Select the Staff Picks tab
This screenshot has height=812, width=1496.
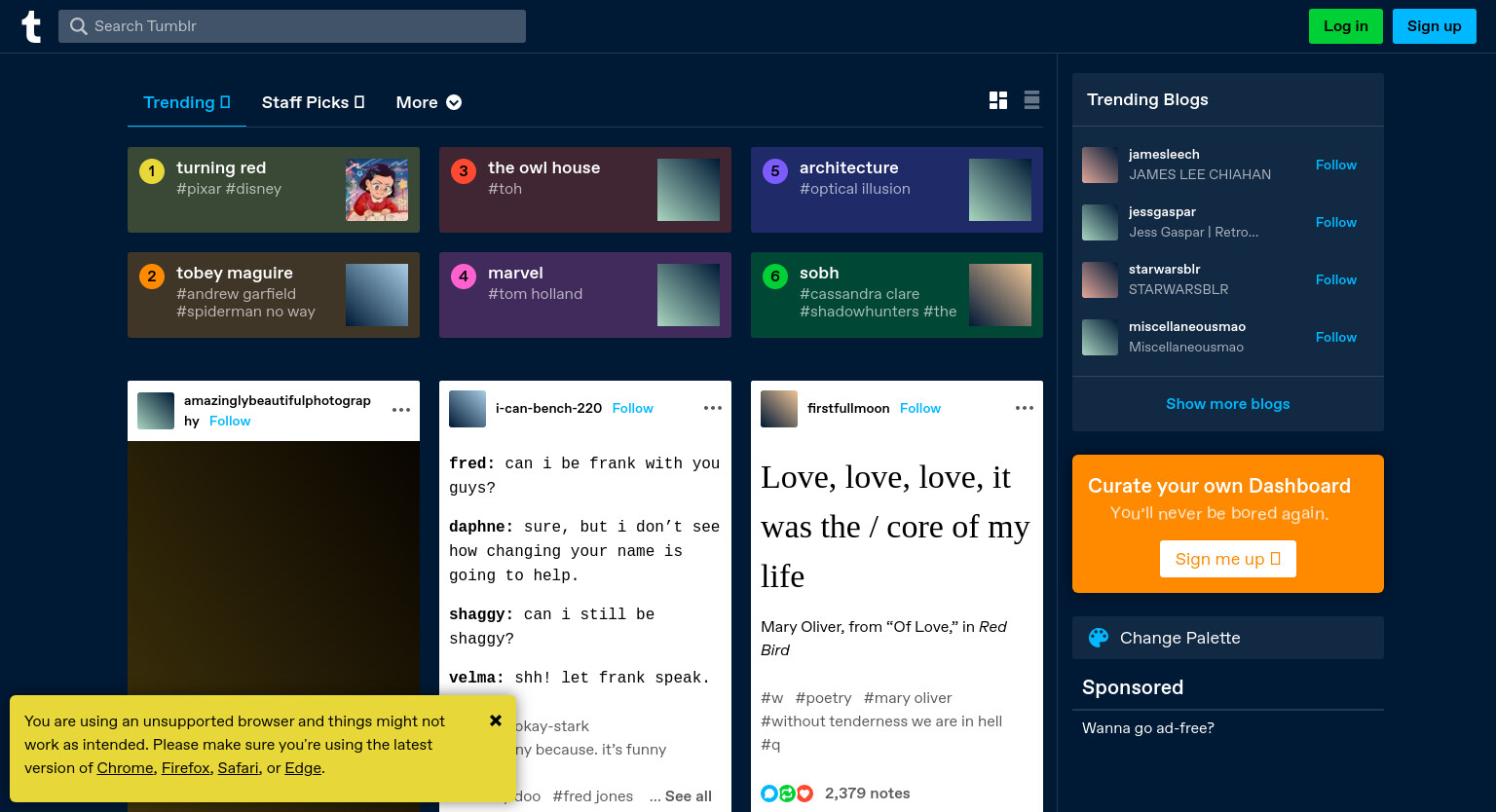pyautogui.click(x=313, y=102)
